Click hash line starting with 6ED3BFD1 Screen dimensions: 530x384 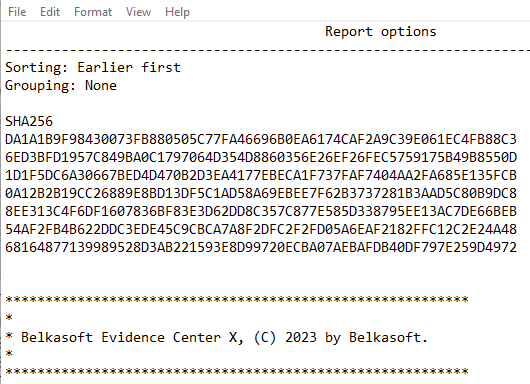click(261, 157)
